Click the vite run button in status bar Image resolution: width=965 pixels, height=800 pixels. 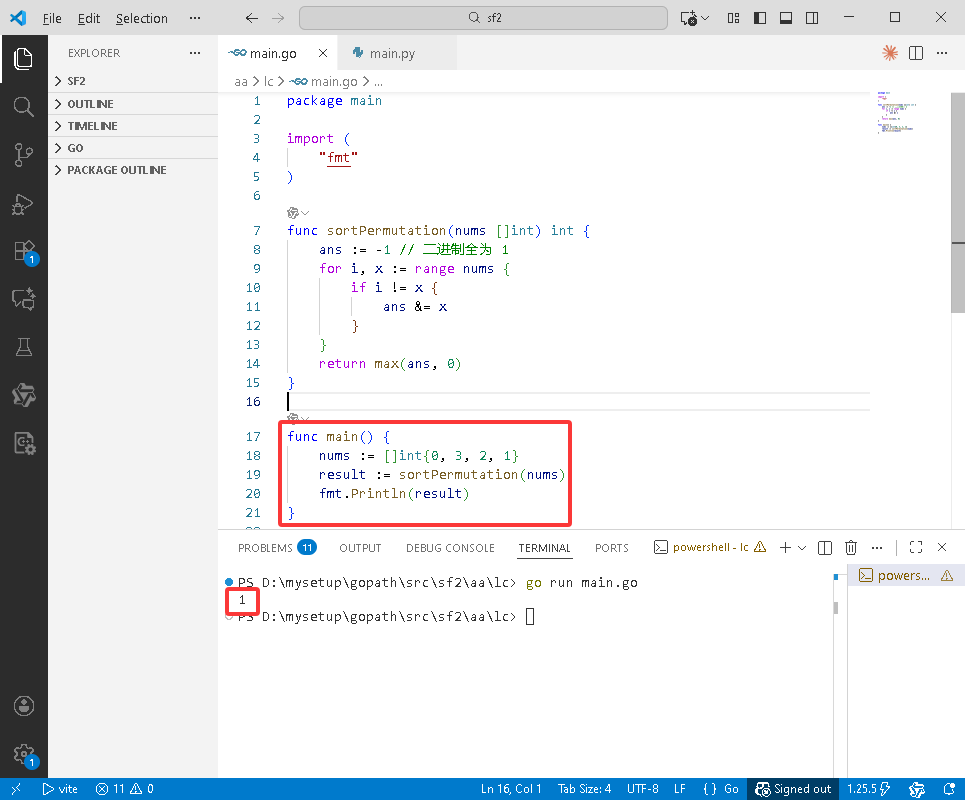pyautogui.click(x=60, y=789)
